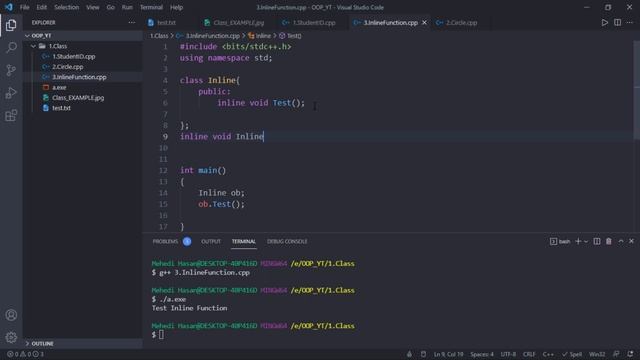Open the terminal launch profile dropdown arrow
The height and width of the screenshot is (360, 640).
click(x=586, y=241)
